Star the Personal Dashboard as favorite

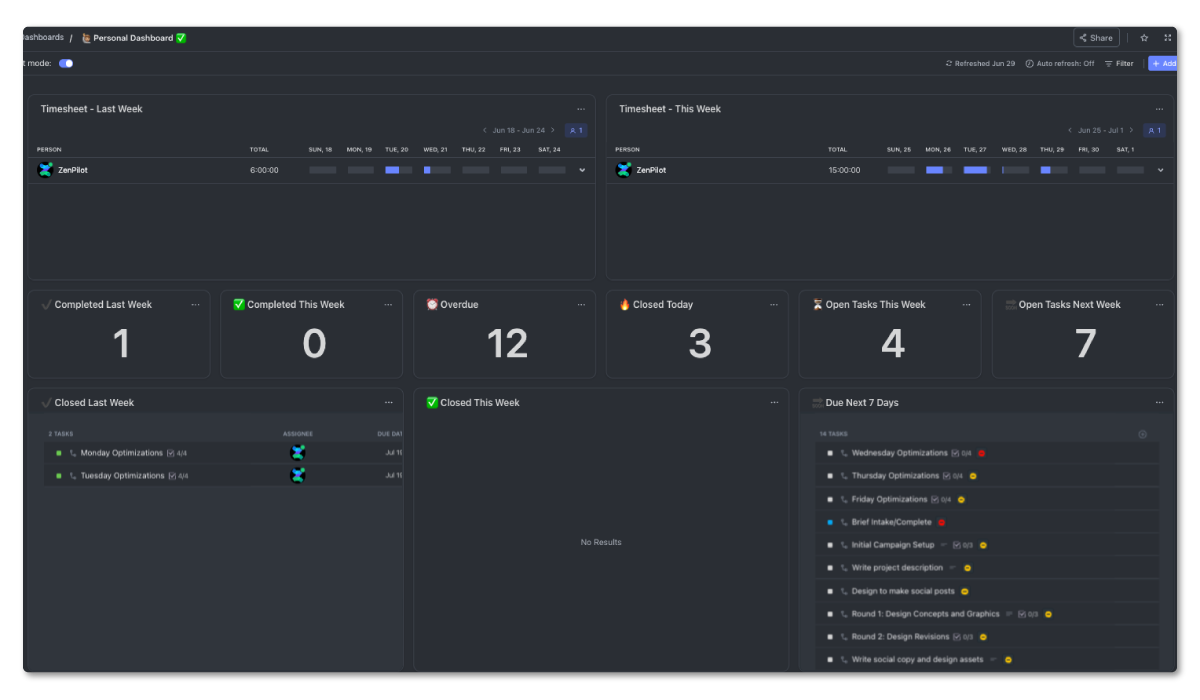(x=1144, y=37)
